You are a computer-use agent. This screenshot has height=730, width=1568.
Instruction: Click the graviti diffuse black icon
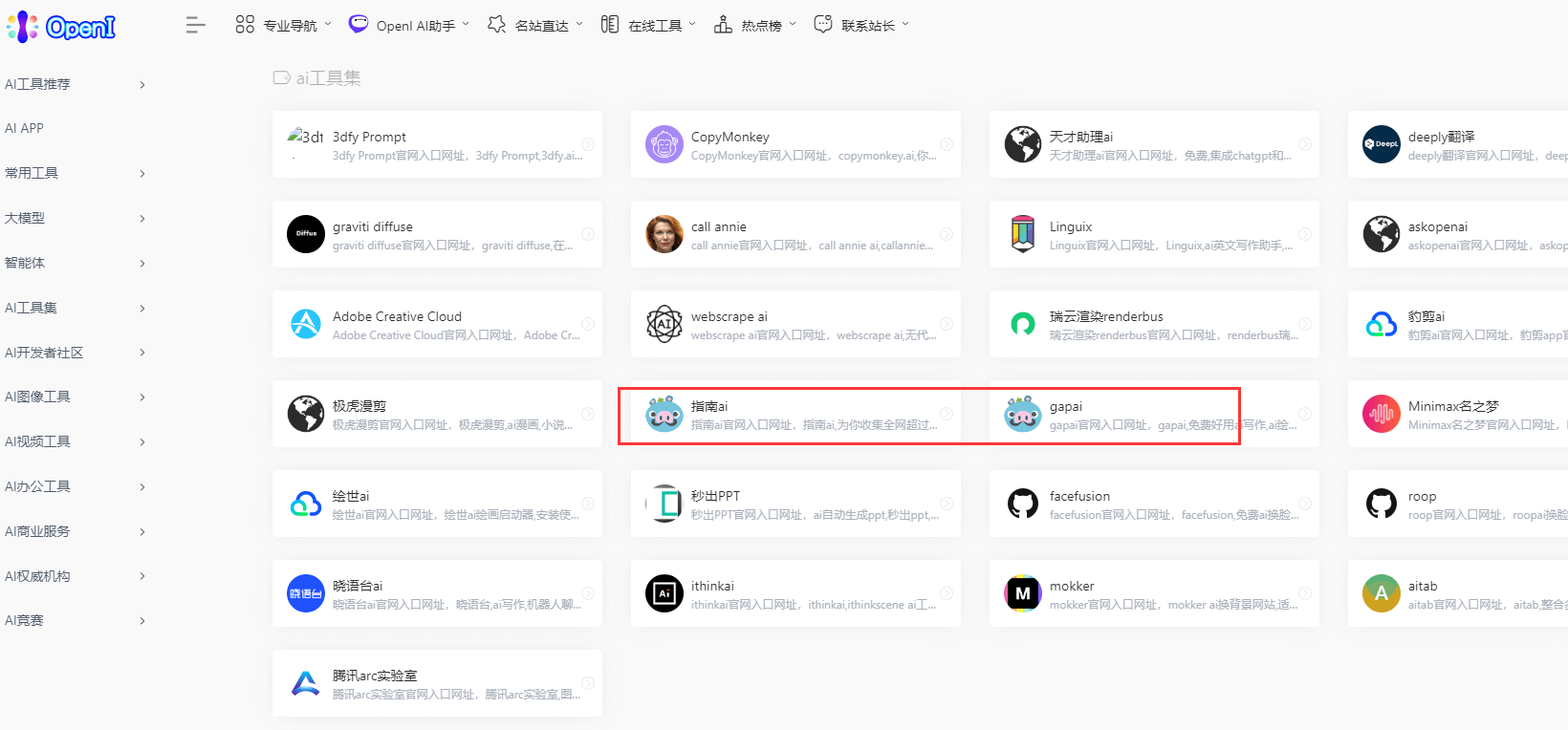[306, 234]
